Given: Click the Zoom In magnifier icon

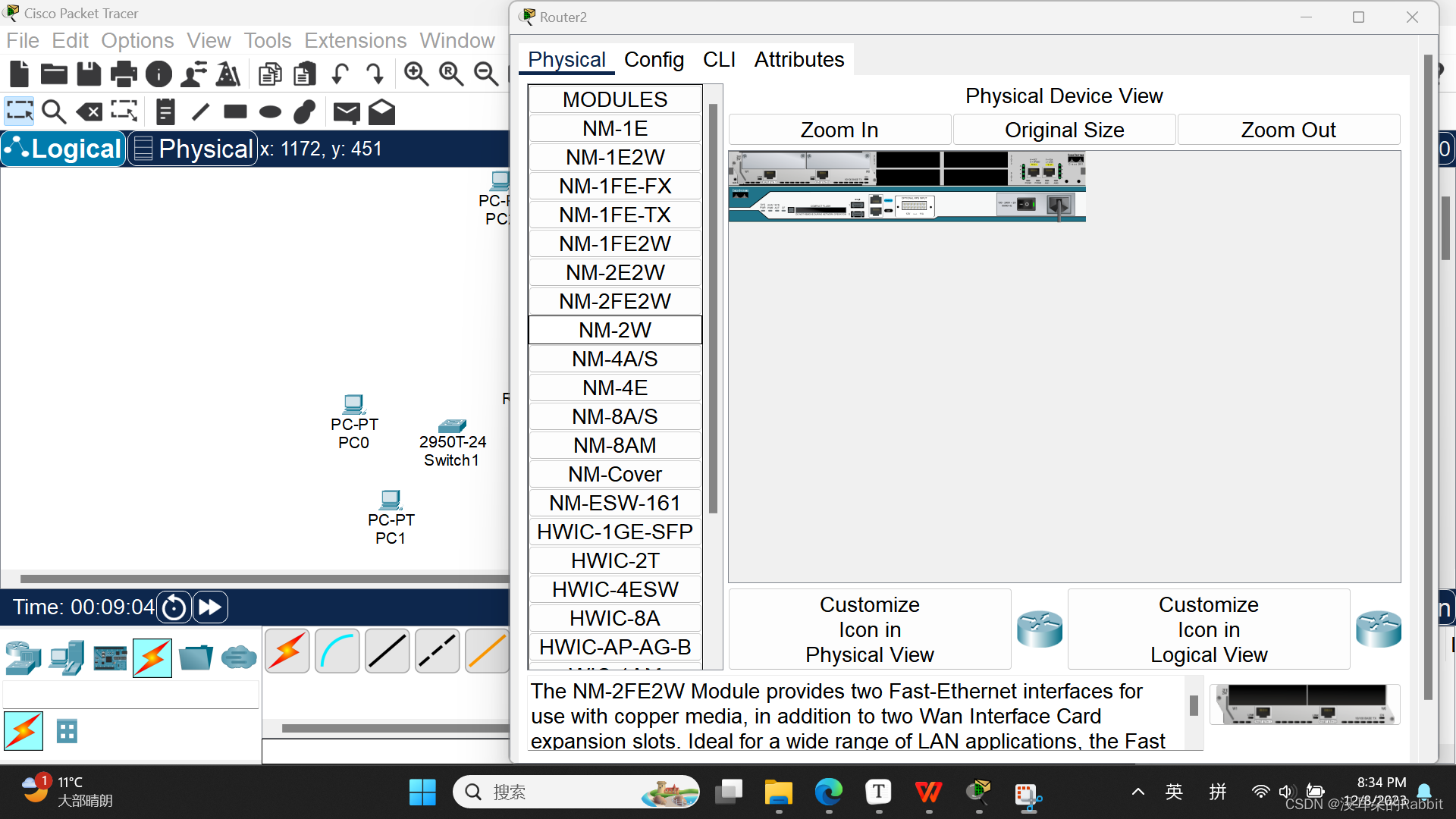Looking at the screenshot, I should [416, 74].
